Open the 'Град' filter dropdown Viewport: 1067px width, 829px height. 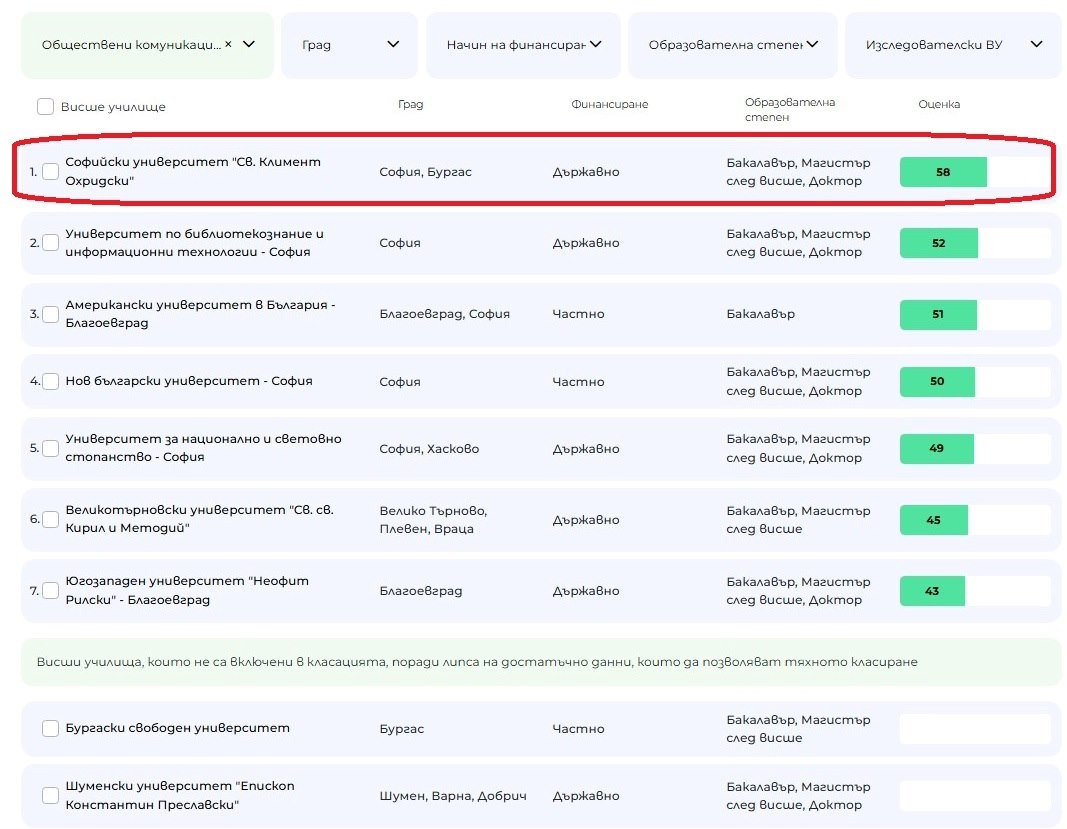(393, 44)
